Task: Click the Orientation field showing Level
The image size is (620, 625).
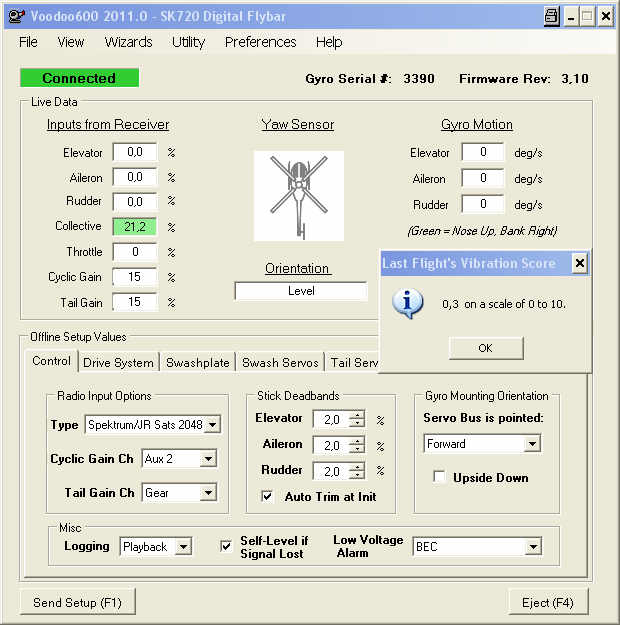Action: 301,291
